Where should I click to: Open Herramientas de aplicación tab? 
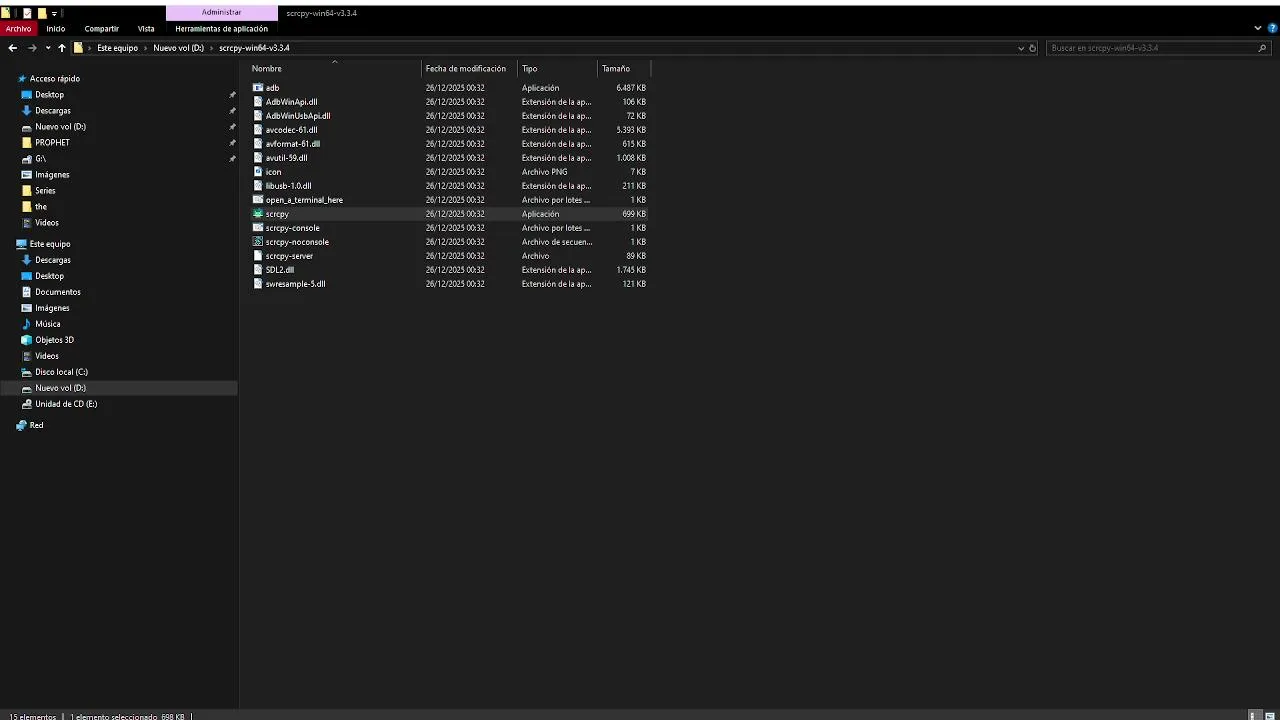point(221,29)
